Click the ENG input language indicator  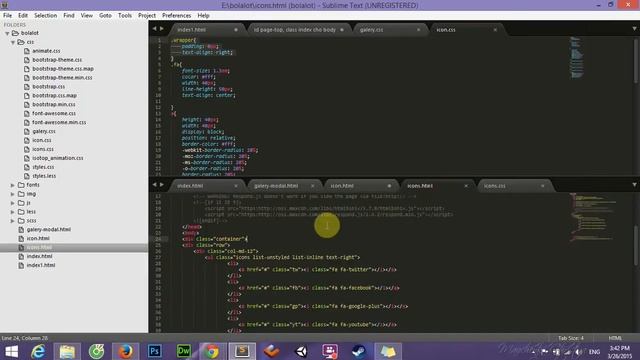click(x=594, y=352)
